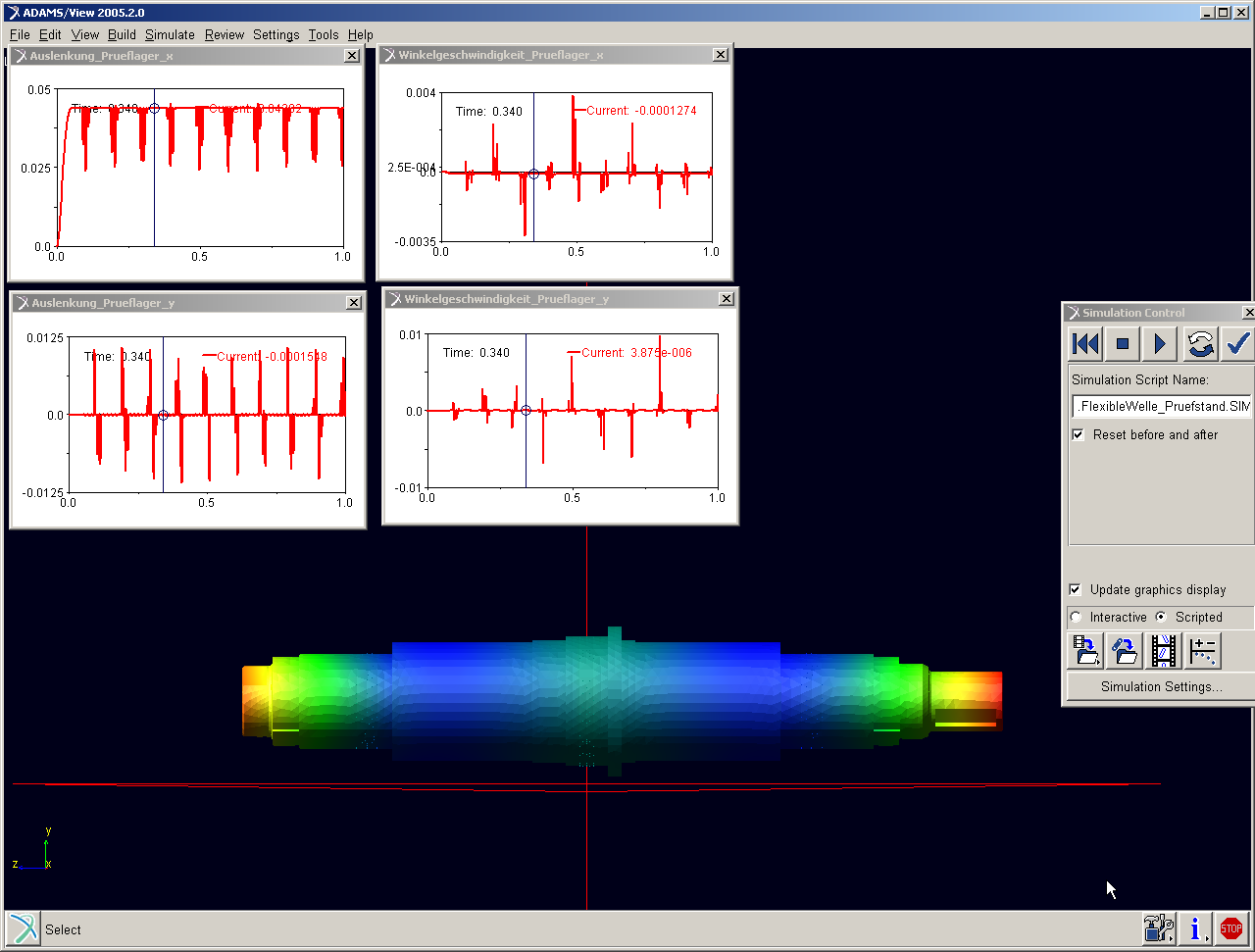Screen dimensions: 1255x952
Task: Open the Simulate menu
Action: [170, 34]
